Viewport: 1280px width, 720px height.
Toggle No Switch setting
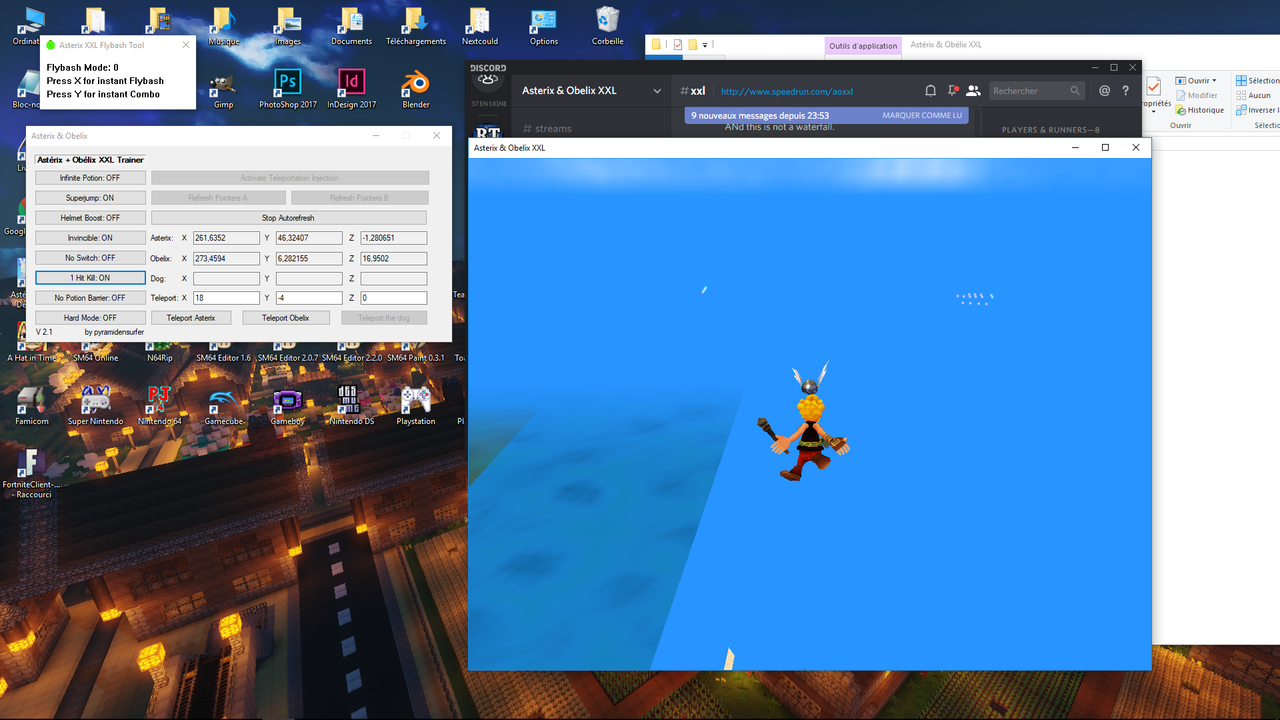(90, 258)
